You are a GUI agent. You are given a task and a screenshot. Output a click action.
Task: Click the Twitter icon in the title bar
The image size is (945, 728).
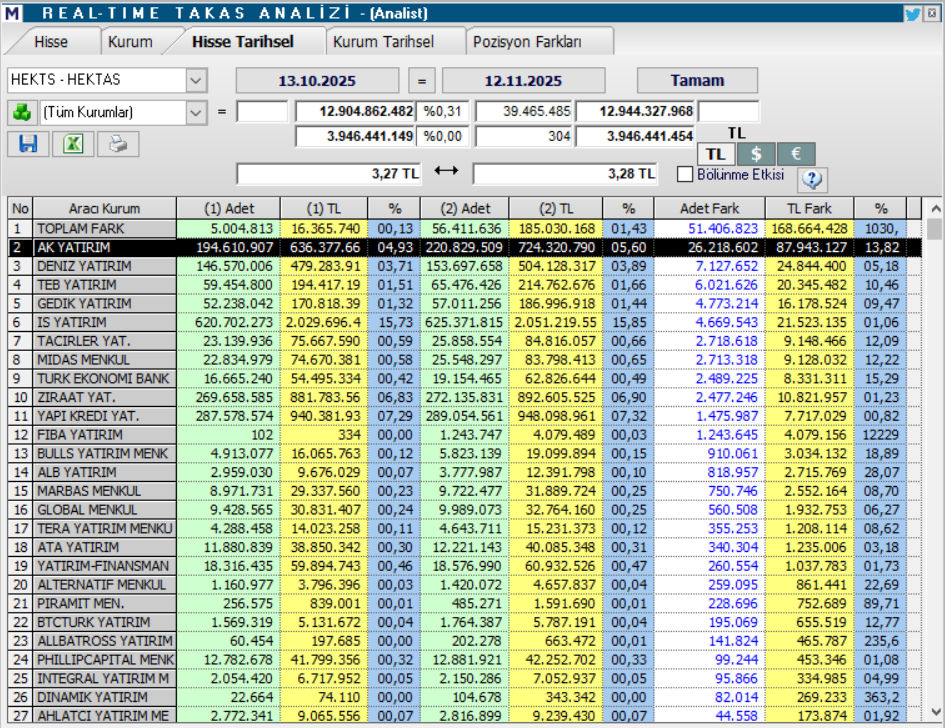pos(911,12)
